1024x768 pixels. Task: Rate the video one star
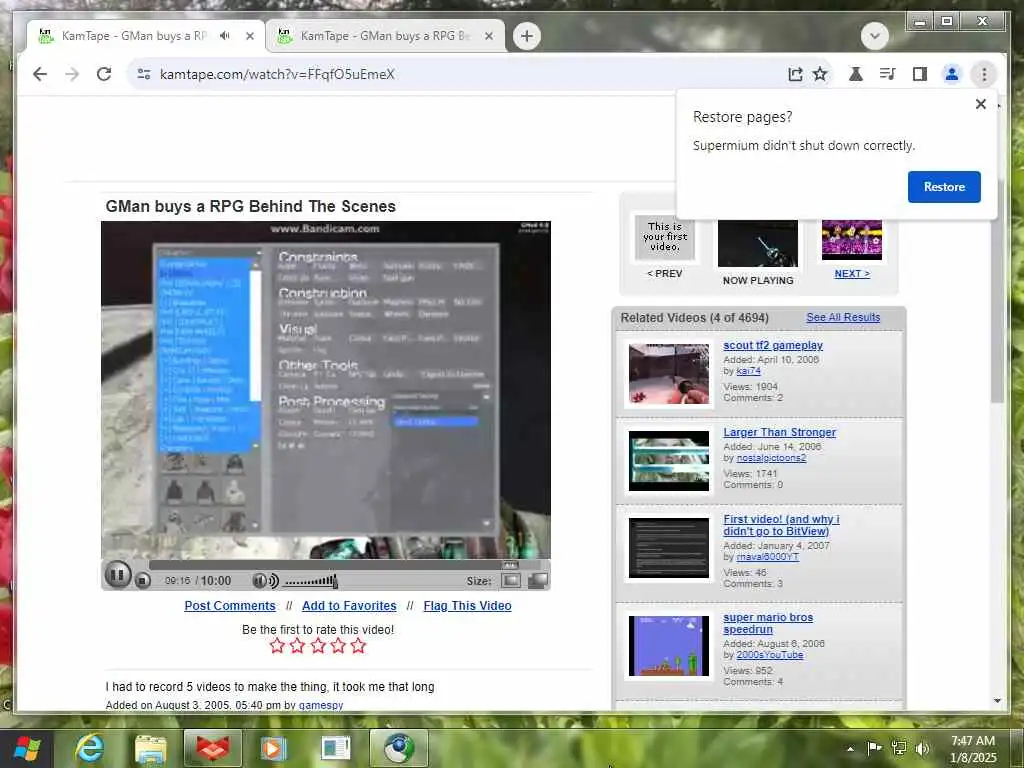pos(277,646)
